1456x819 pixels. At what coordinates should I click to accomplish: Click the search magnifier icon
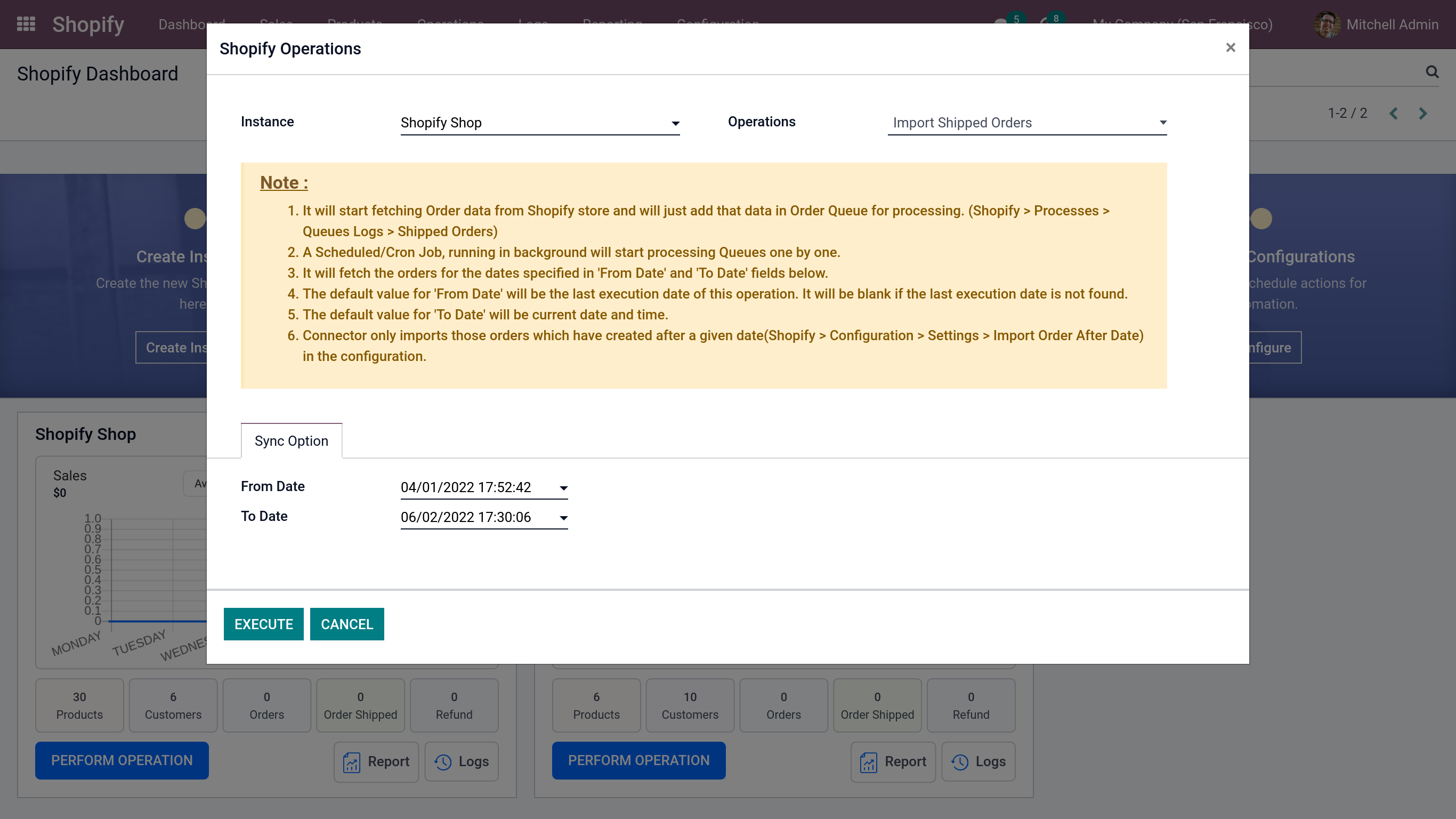(1431, 72)
